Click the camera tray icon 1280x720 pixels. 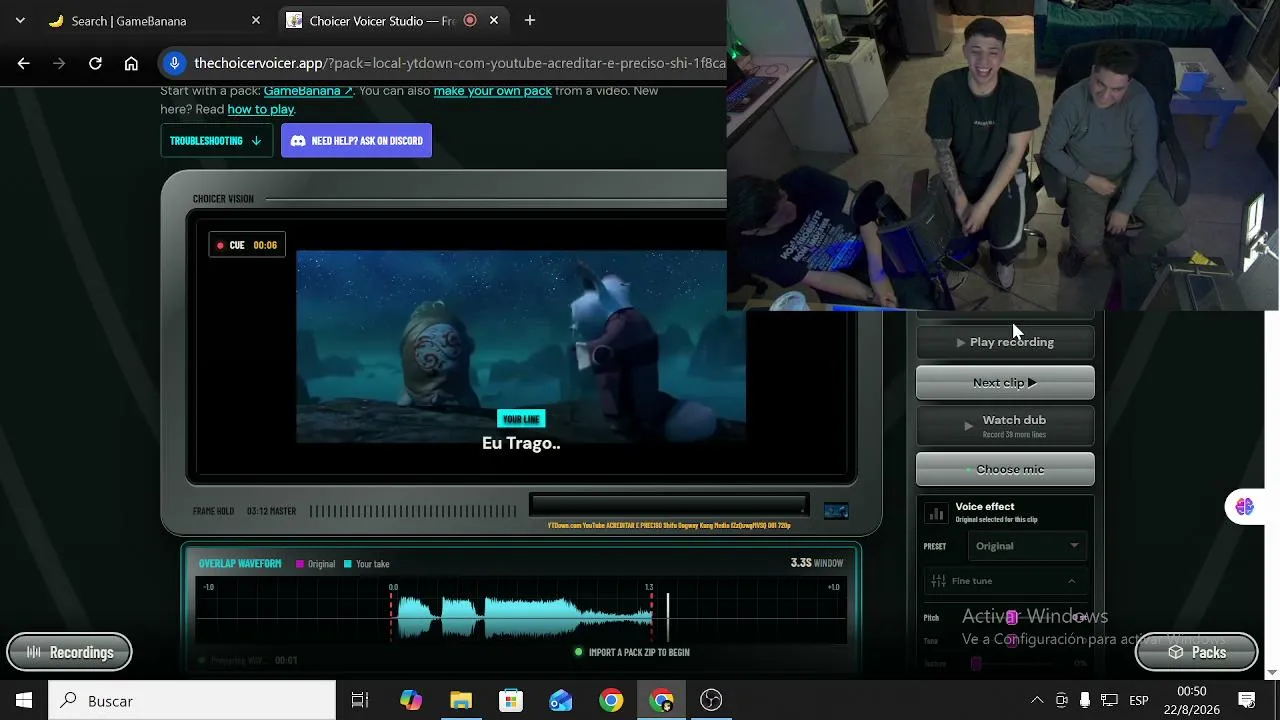(1062, 700)
